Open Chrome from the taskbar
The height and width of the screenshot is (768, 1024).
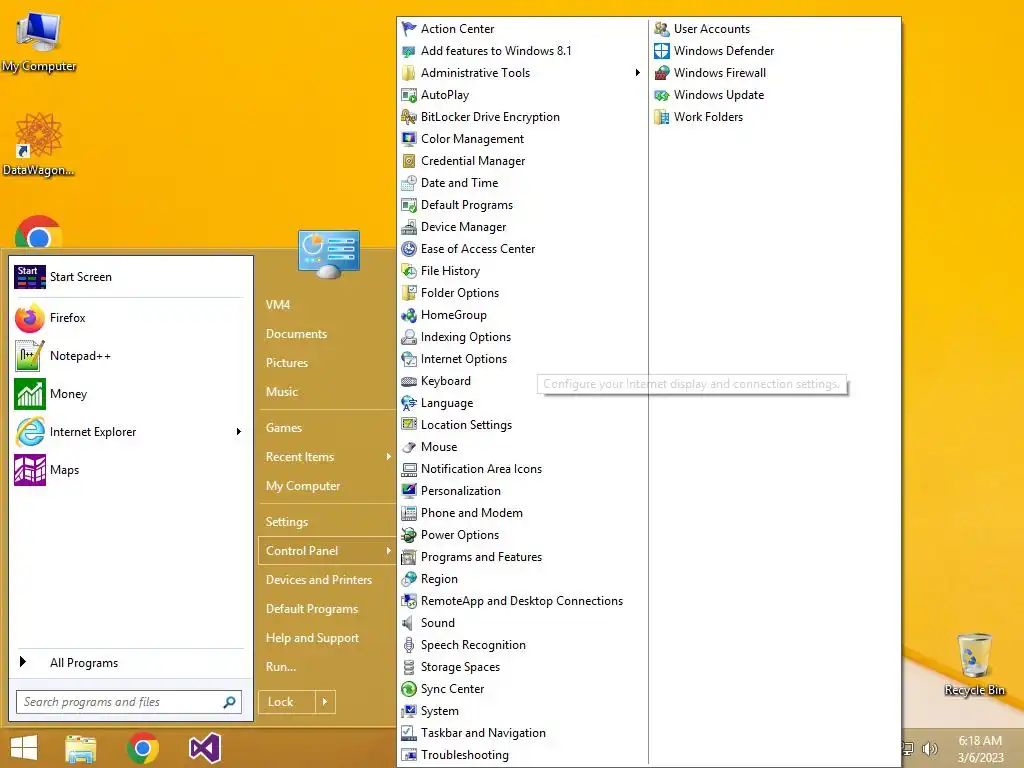(143, 748)
